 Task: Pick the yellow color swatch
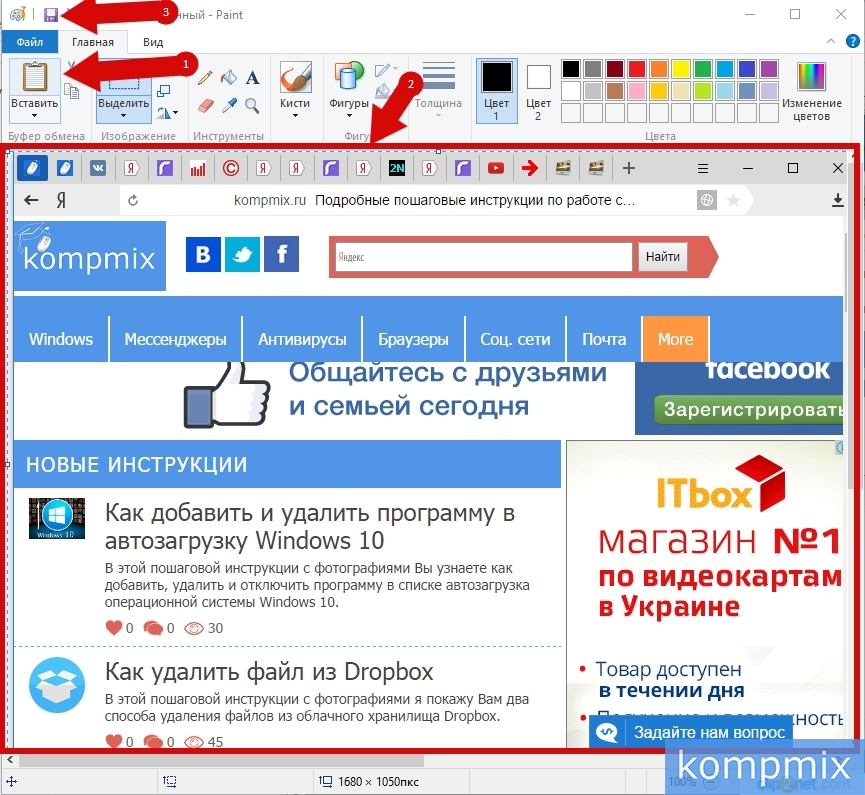tap(681, 69)
